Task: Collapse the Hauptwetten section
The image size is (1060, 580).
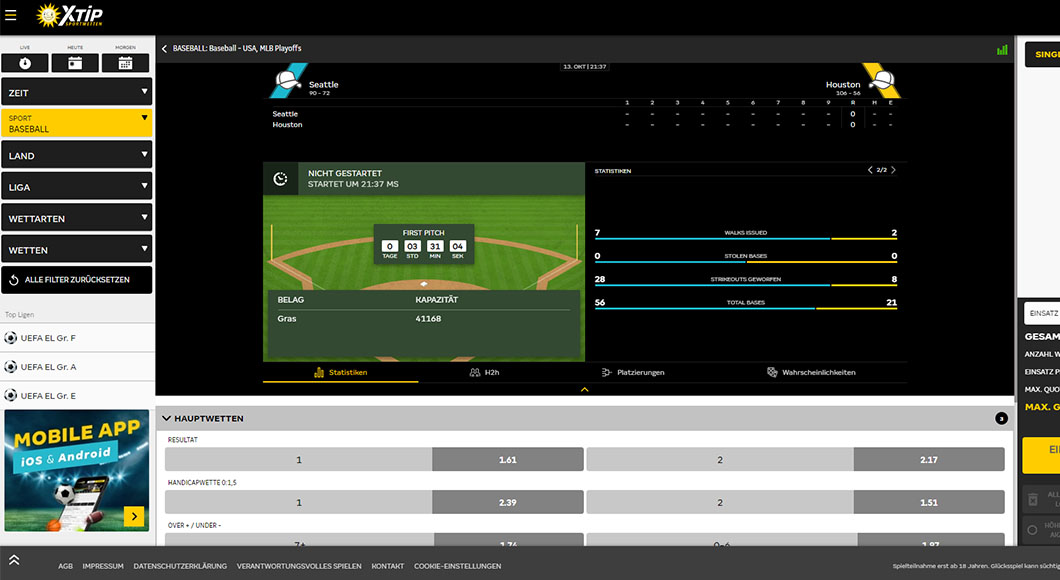Action: (166, 418)
